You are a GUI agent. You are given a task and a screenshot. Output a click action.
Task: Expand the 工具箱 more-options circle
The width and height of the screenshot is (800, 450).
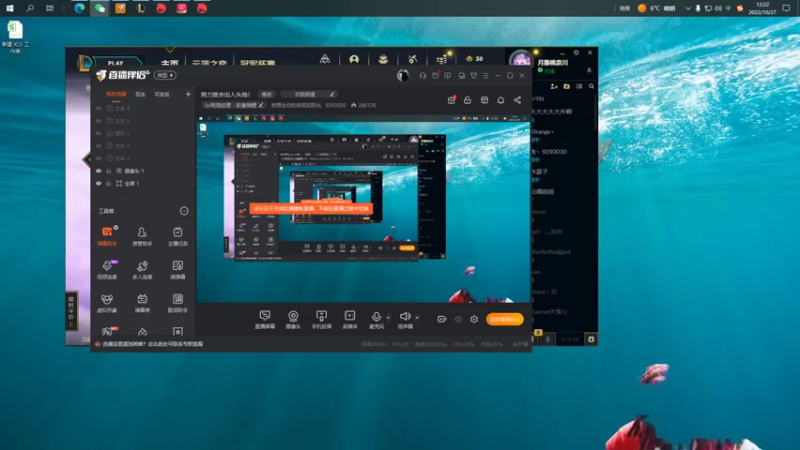point(184,211)
